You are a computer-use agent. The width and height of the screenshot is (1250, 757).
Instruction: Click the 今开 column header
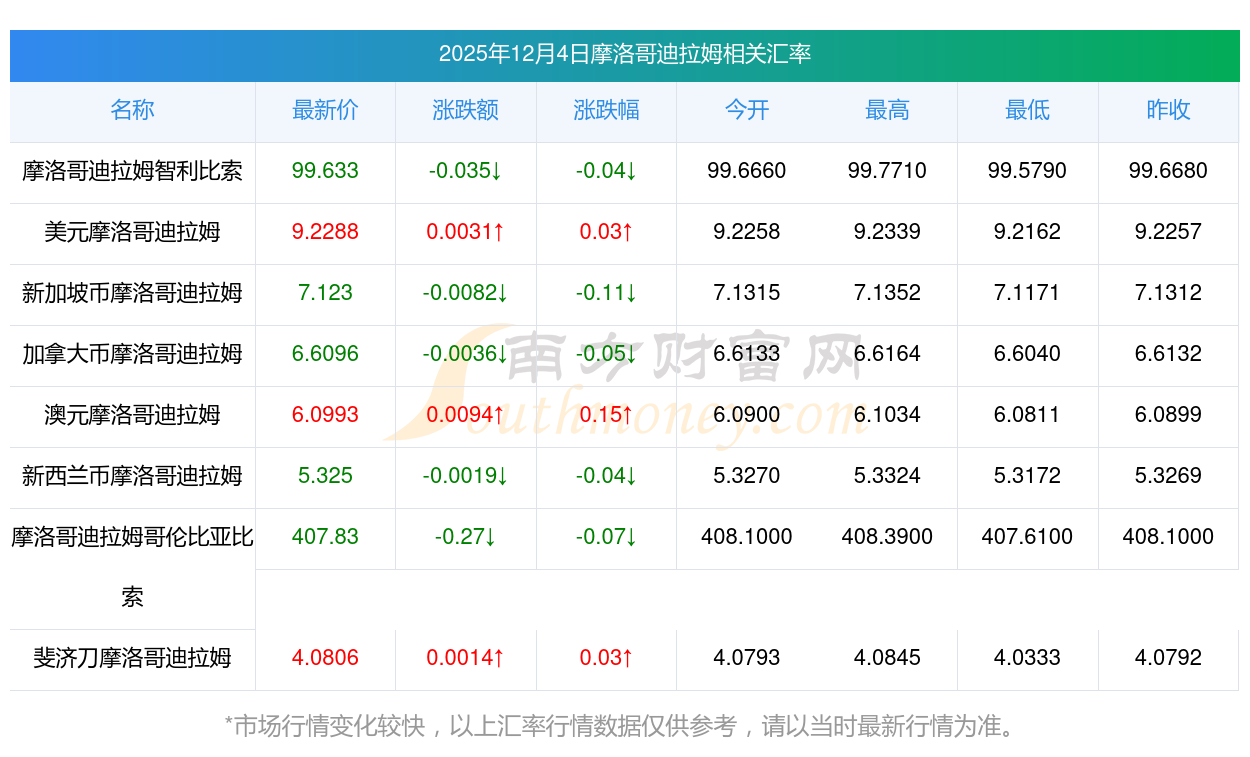click(x=746, y=110)
